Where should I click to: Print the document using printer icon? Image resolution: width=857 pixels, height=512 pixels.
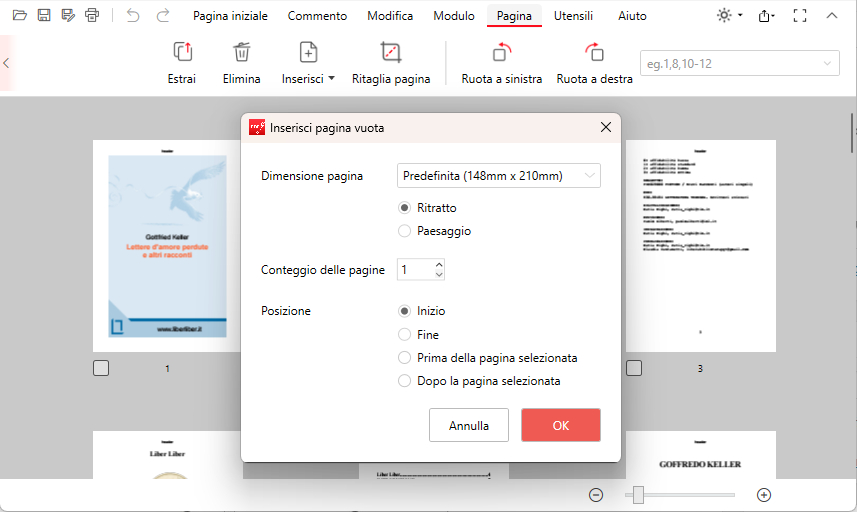pos(92,15)
